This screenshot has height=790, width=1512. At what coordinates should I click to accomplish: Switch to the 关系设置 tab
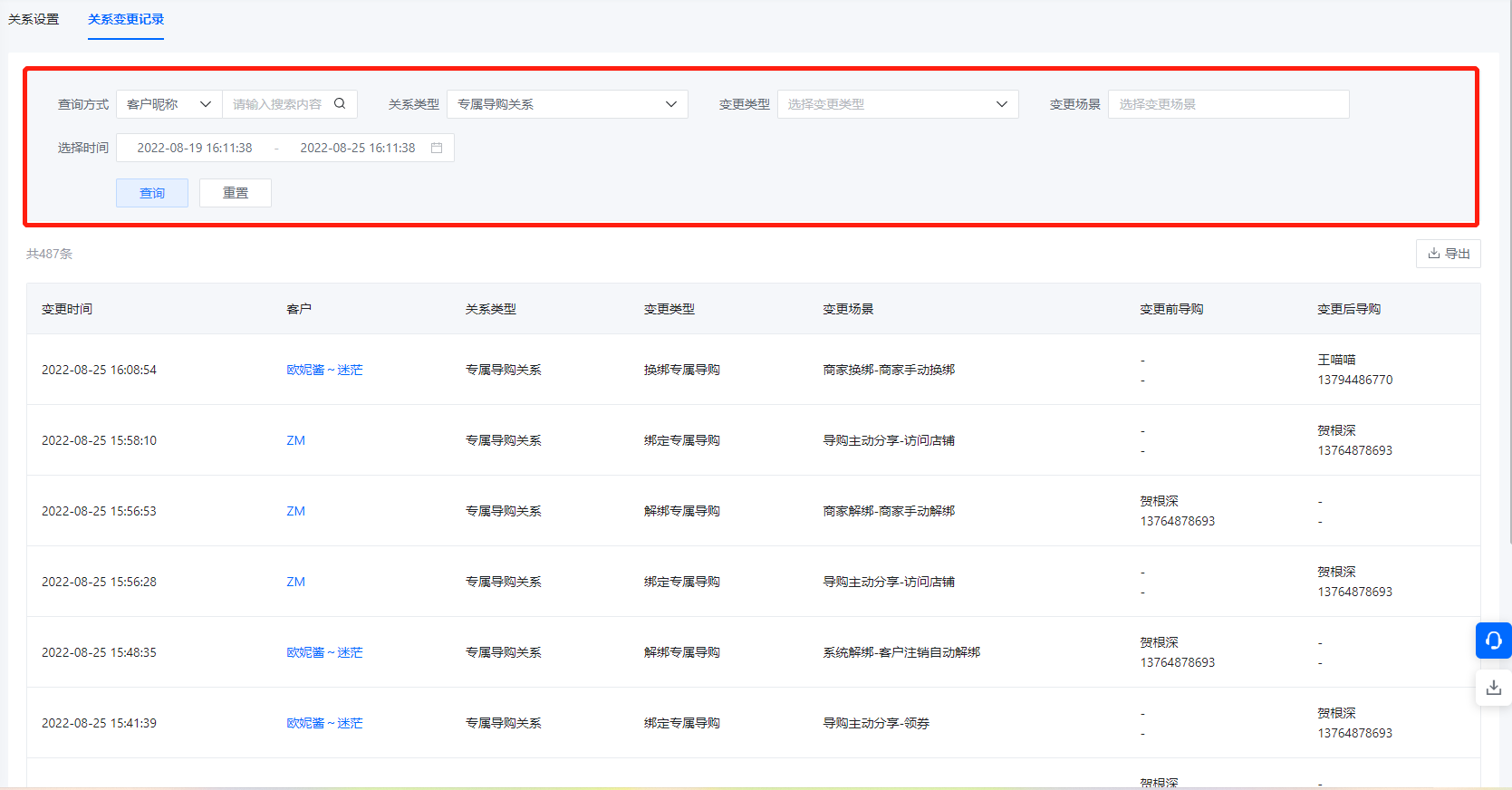pos(34,19)
